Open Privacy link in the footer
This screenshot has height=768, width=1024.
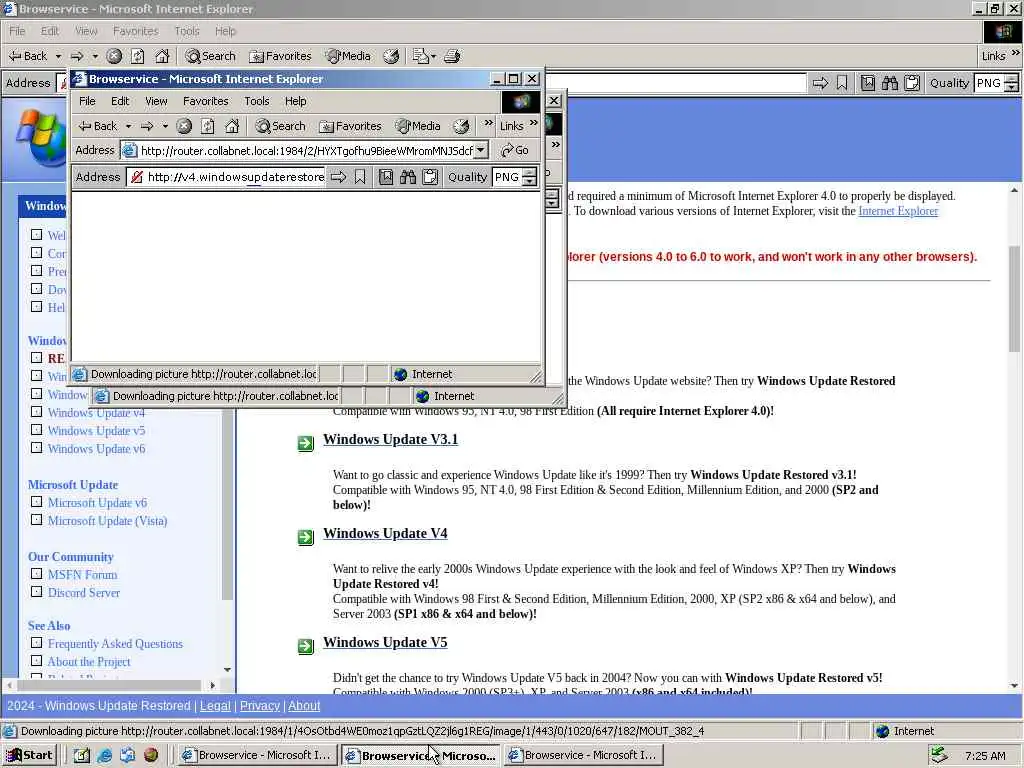tap(259, 706)
